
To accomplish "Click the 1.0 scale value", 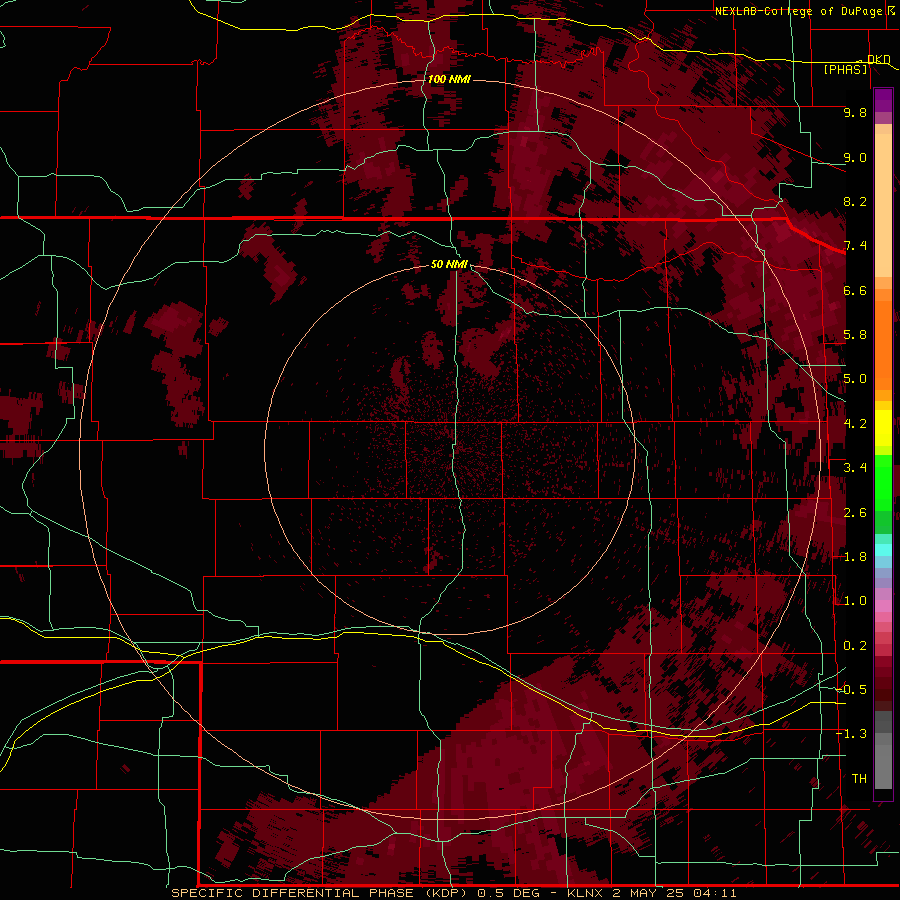I will (855, 601).
